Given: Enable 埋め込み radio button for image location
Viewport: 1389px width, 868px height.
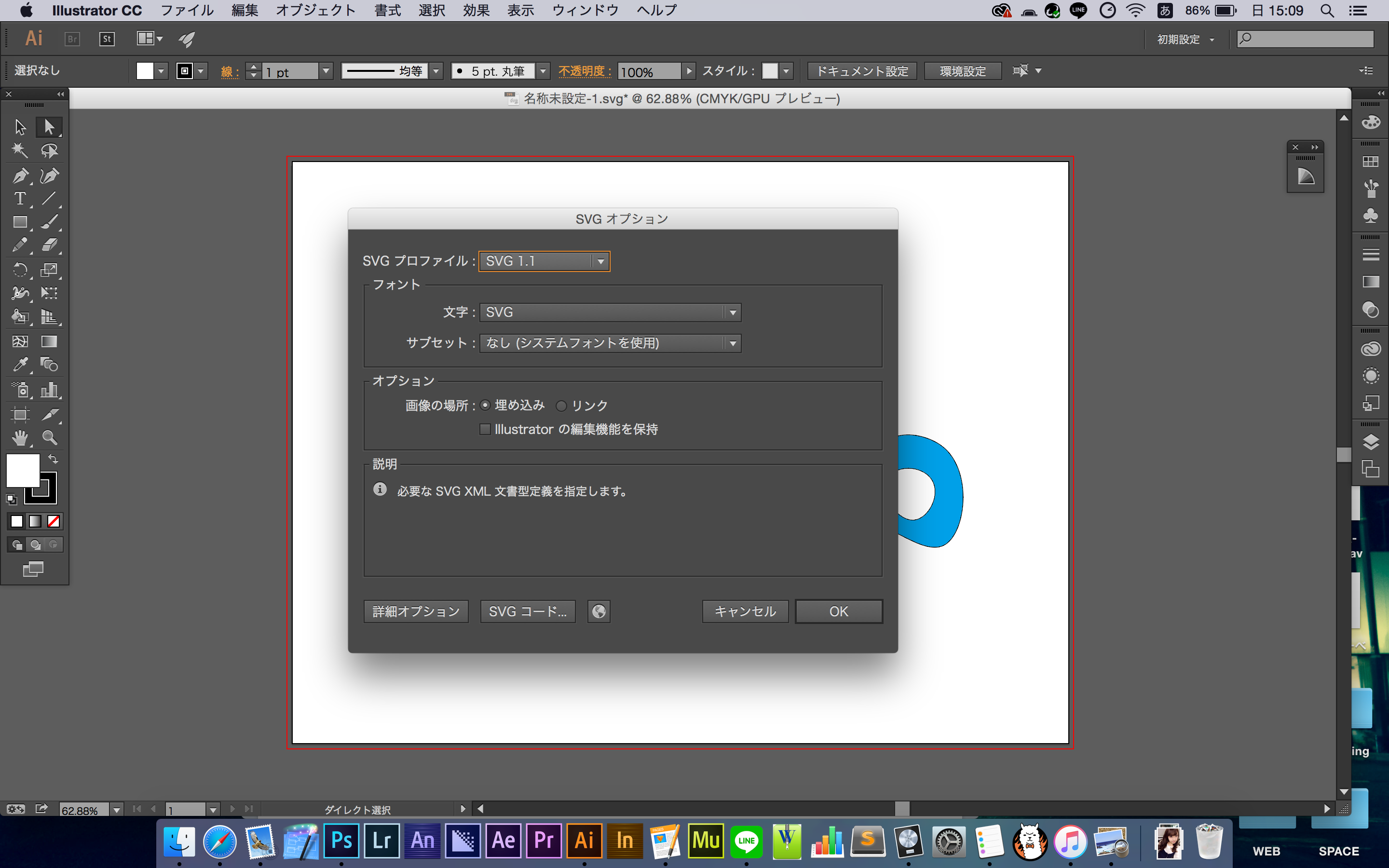Looking at the screenshot, I should tap(486, 405).
